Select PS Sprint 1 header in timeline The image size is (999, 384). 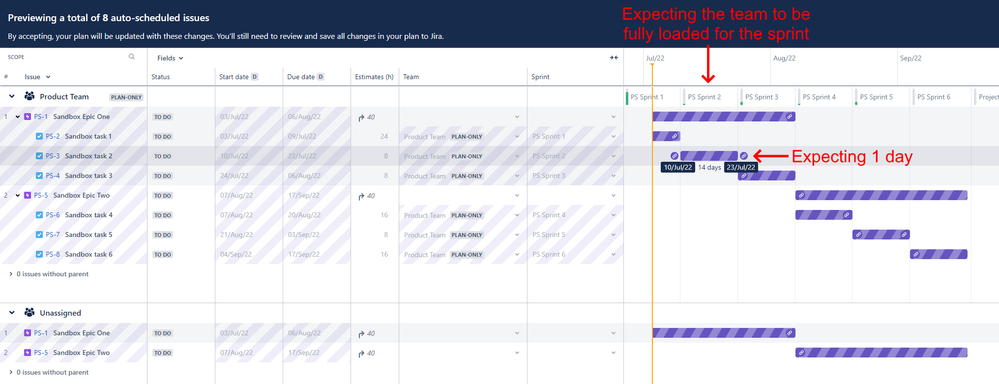pos(647,97)
